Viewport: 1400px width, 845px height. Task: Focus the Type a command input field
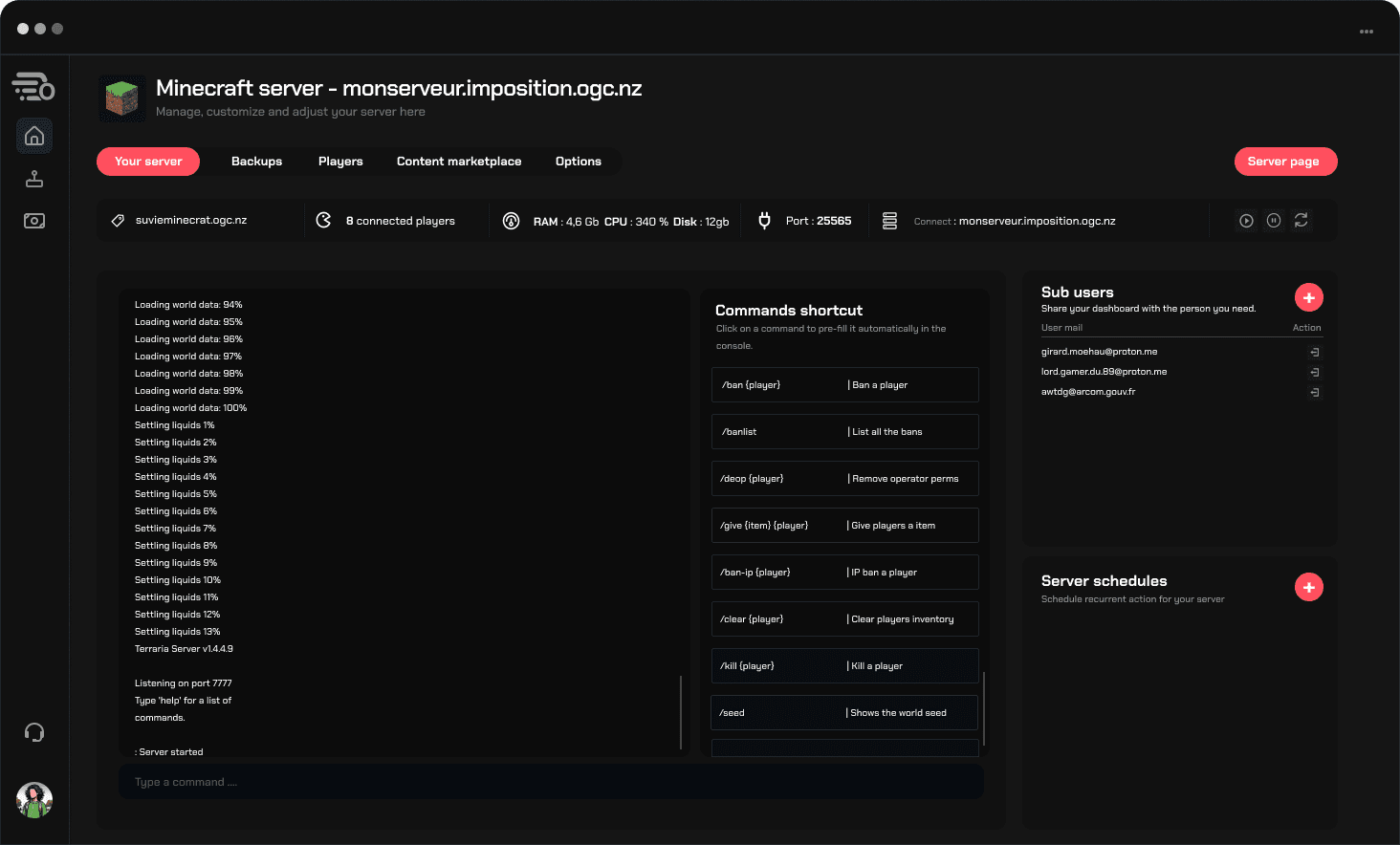551,782
